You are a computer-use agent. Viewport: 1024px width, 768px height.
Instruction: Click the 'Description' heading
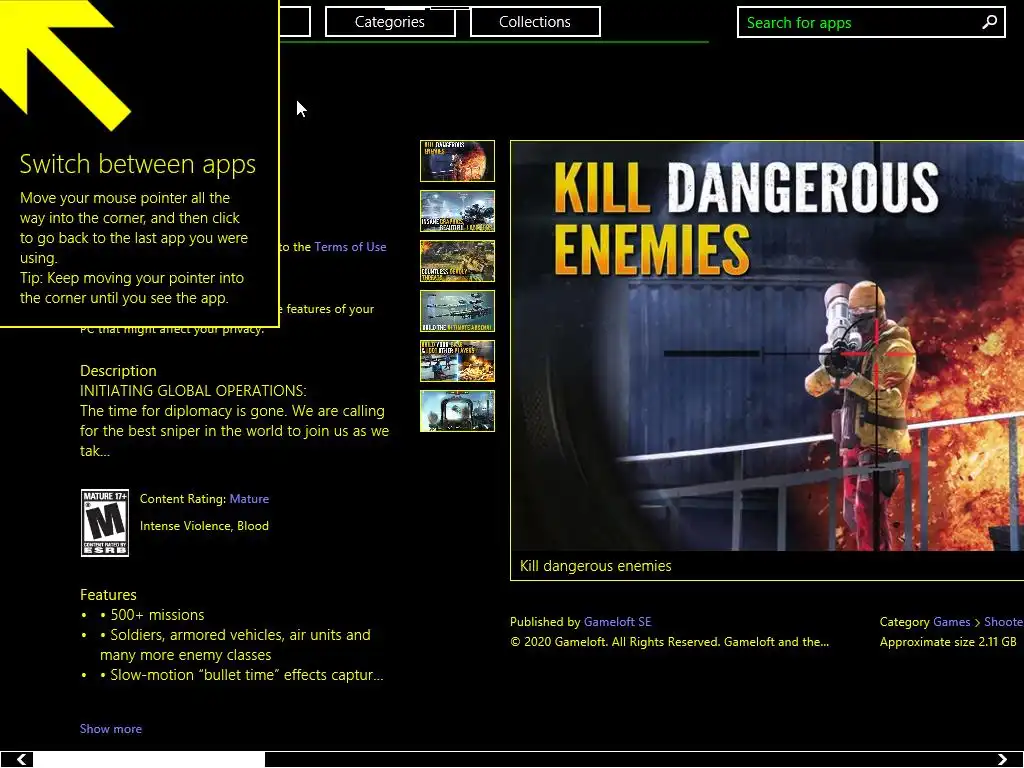coord(118,371)
